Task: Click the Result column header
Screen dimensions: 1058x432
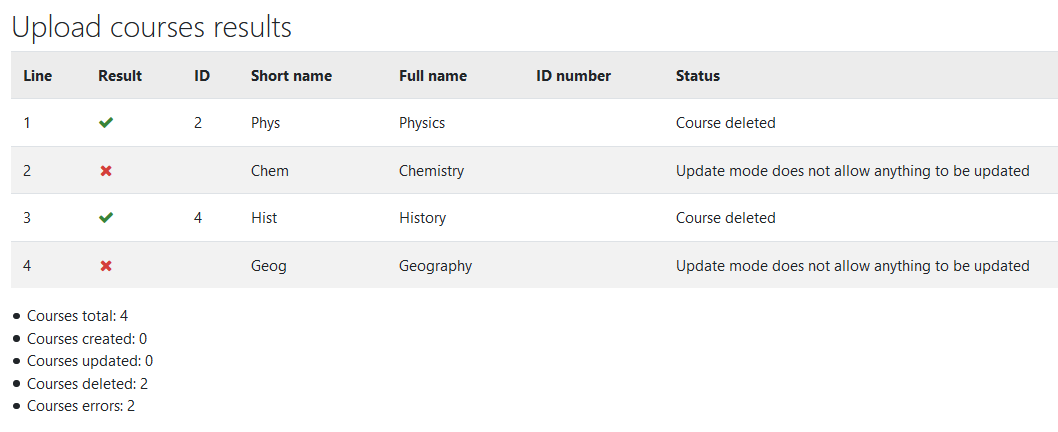Action: [120, 76]
